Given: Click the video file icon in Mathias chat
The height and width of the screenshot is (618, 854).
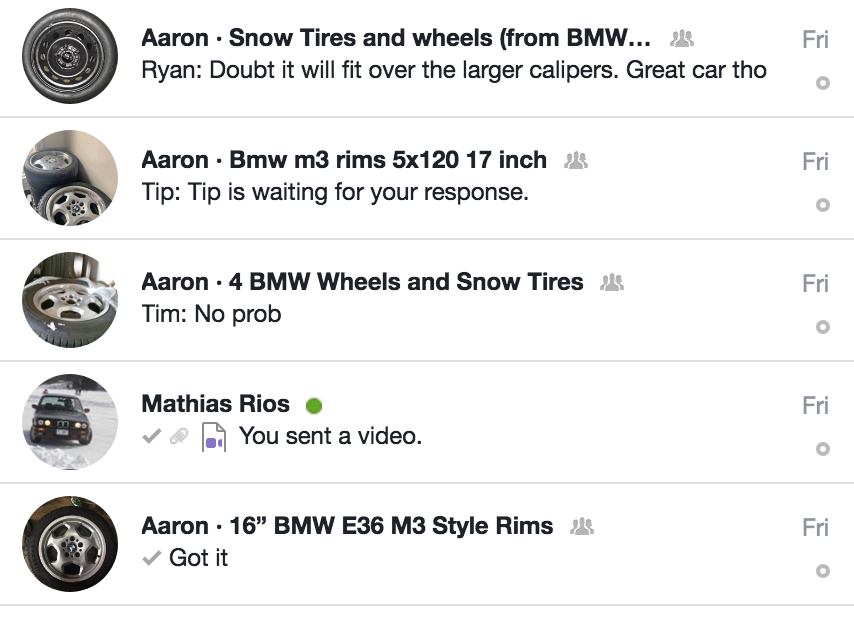Looking at the screenshot, I should pos(213,437).
